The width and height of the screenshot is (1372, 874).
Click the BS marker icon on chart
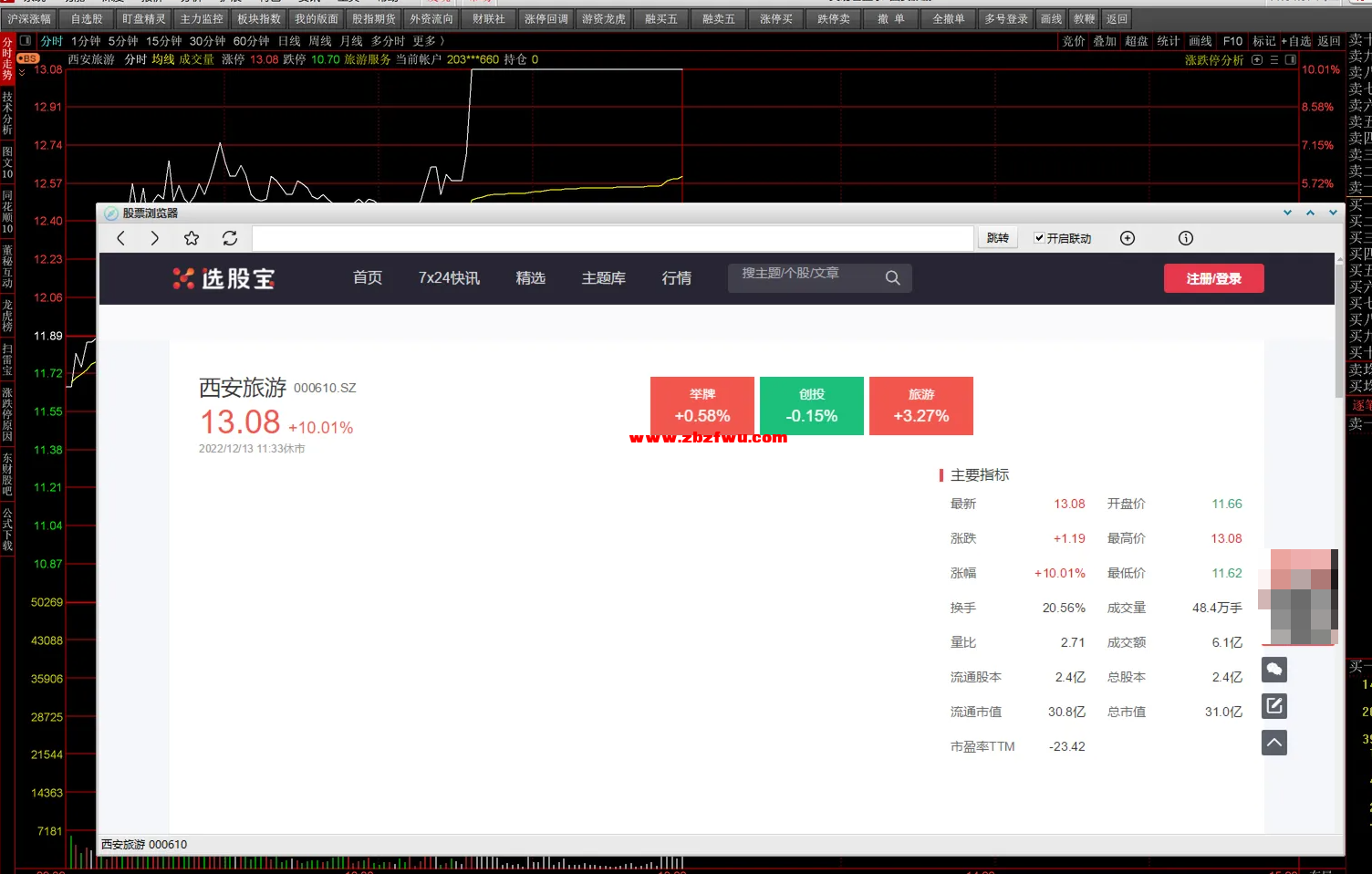[28, 58]
